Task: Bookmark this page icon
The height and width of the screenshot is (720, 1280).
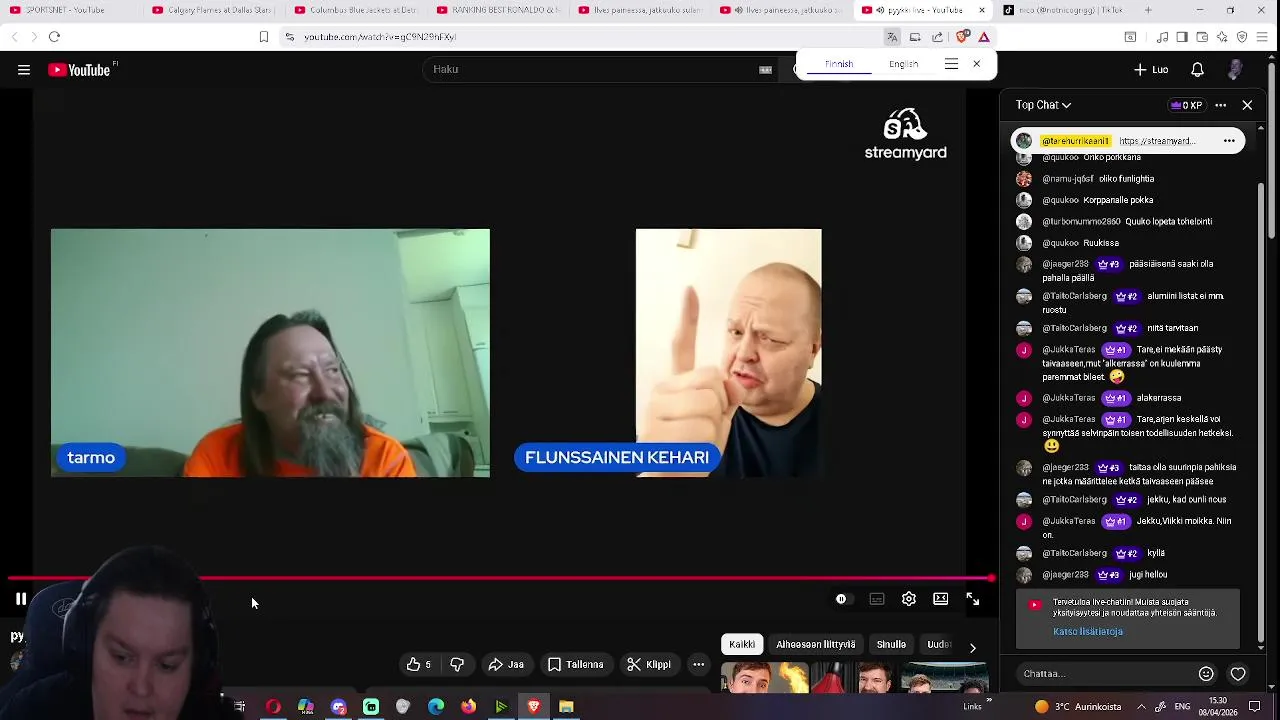Action: pos(263,37)
